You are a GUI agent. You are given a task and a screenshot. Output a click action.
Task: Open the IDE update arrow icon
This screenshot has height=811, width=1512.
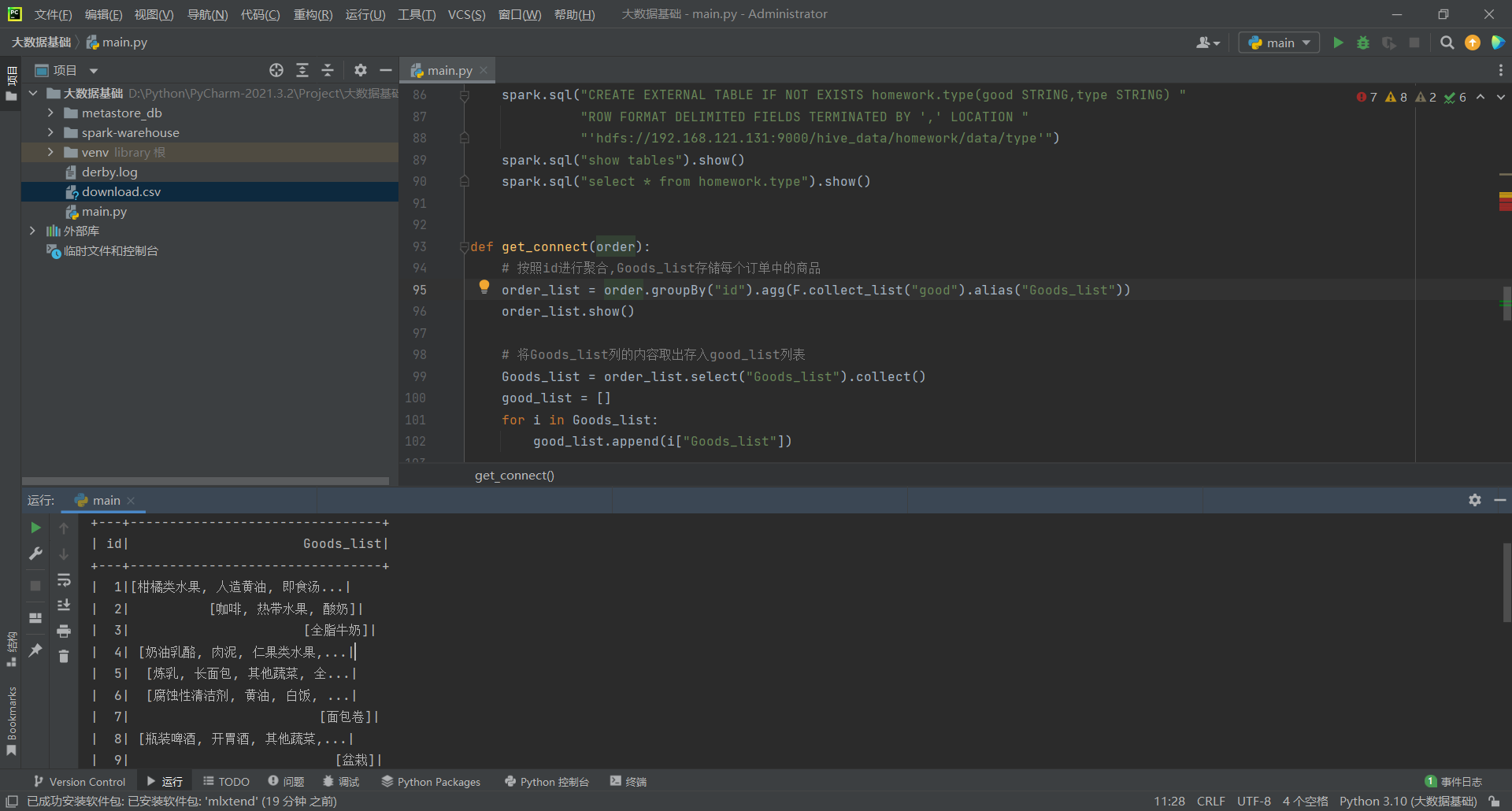pyautogui.click(x=1473, y=43)
